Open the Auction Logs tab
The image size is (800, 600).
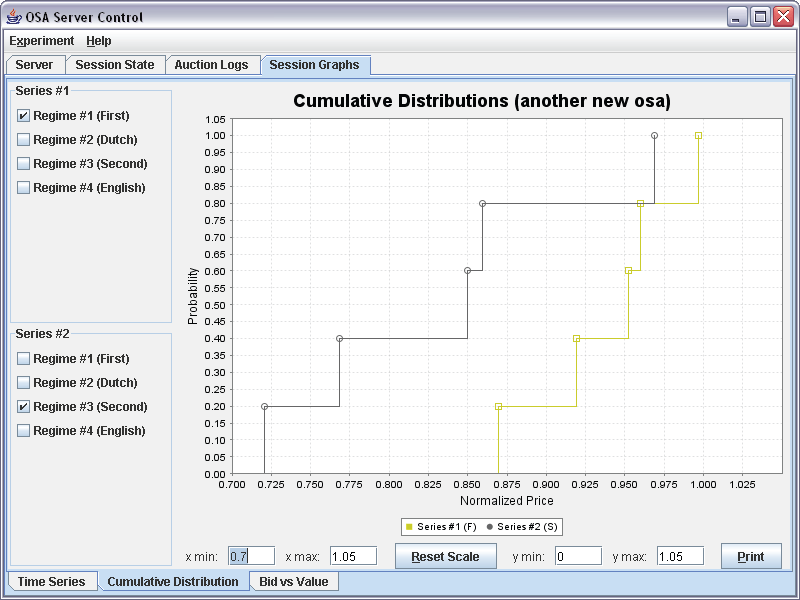211,65
